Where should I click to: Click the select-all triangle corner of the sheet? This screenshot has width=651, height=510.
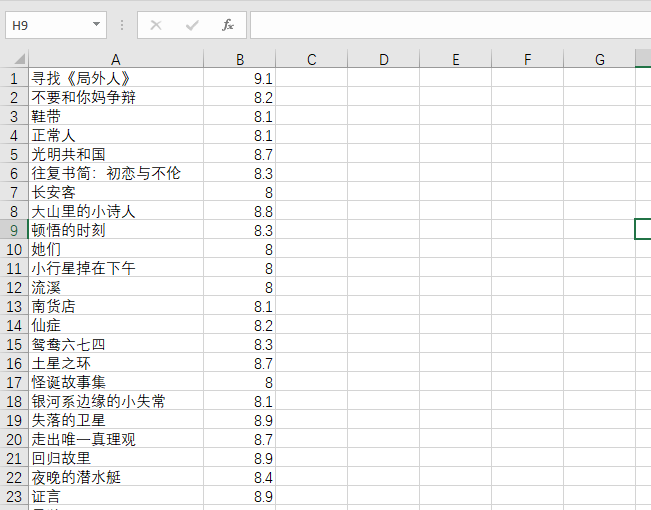(x=19, y=59)
